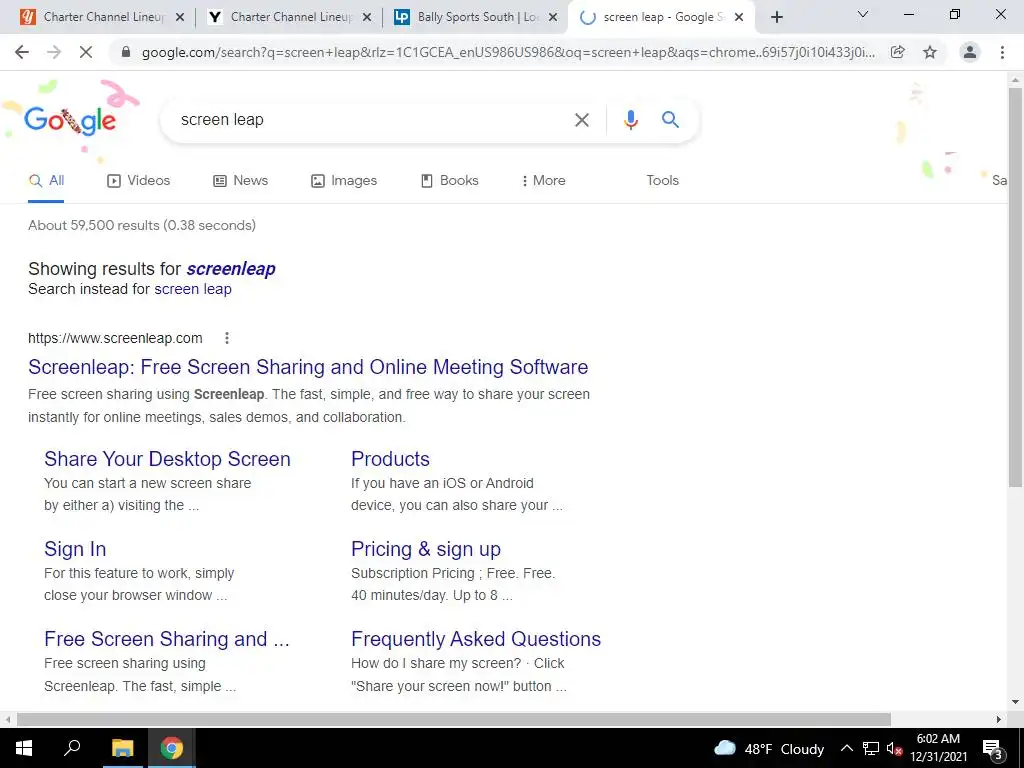The image size is (1024, 768).
Task: Go back to the previous page
Action: pyautogui.click(x=22, y=52)
